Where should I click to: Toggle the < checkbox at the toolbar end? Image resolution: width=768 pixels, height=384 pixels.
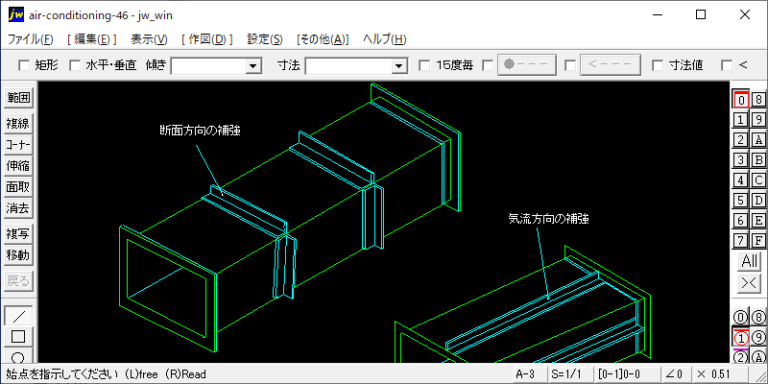(727, 65)
